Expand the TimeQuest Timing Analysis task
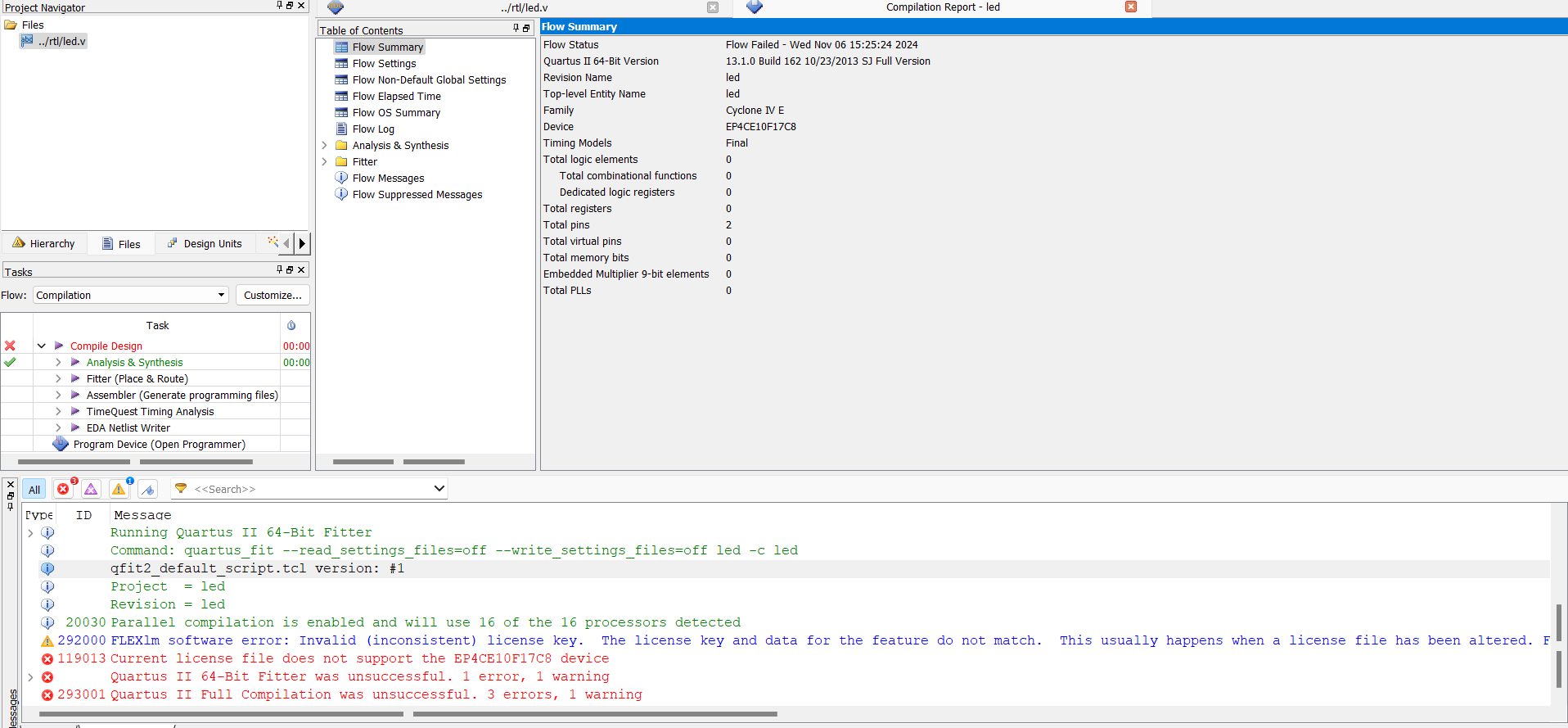The image size is (1568, 728). 58,411
